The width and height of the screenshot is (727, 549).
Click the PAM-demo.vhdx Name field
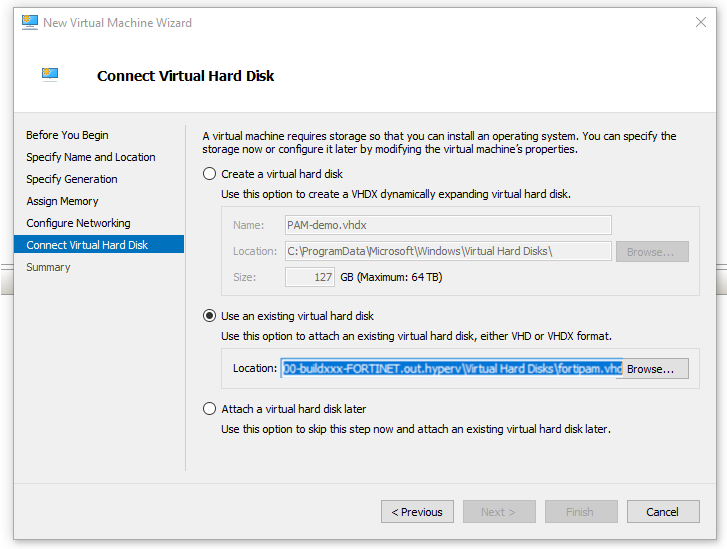point(447,226)
